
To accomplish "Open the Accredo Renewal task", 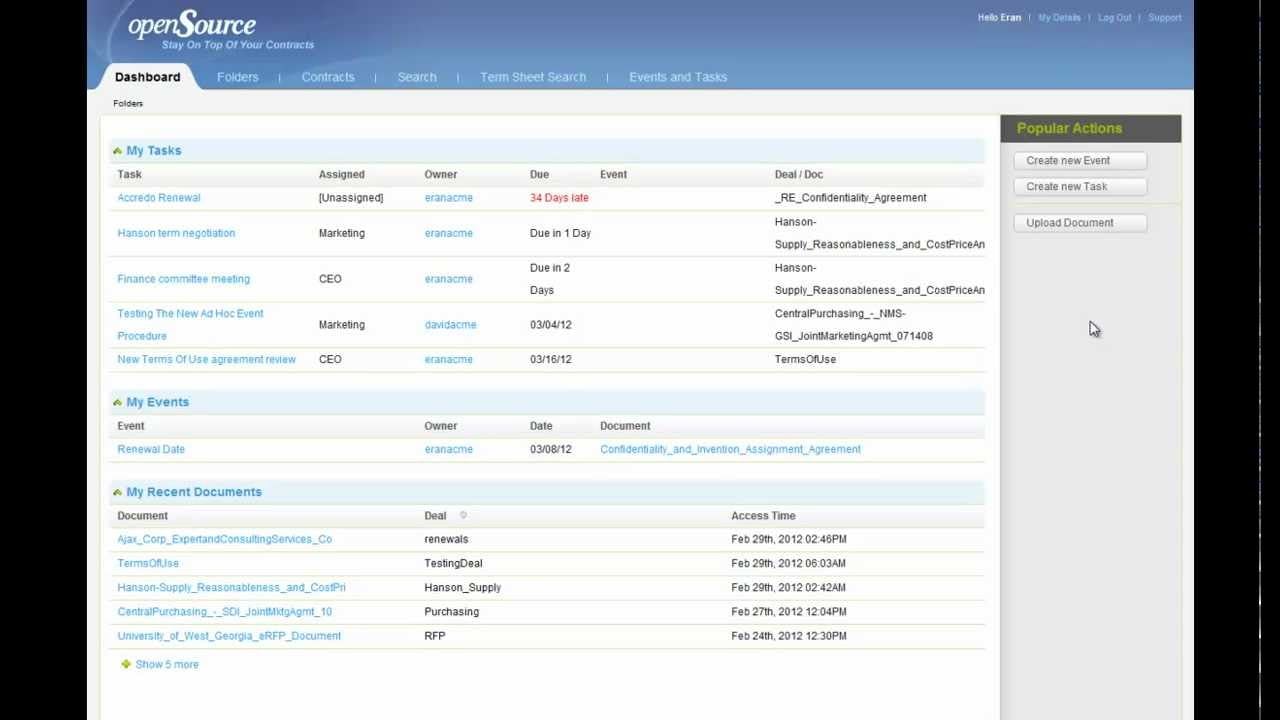I will (x=158, y=197).
